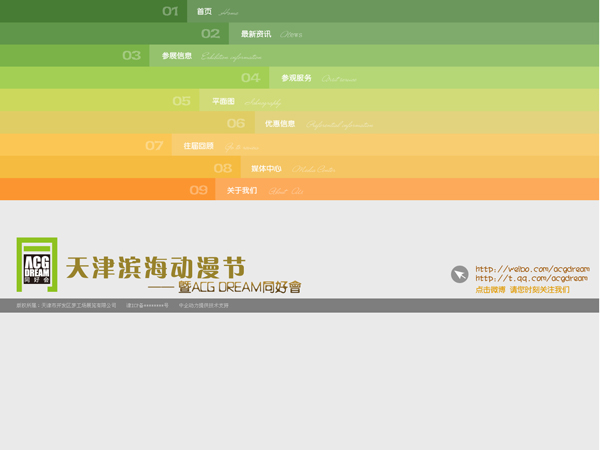Click the 津ICP备 registration number text
Screen dimensions: 600x450
point(147,305)
